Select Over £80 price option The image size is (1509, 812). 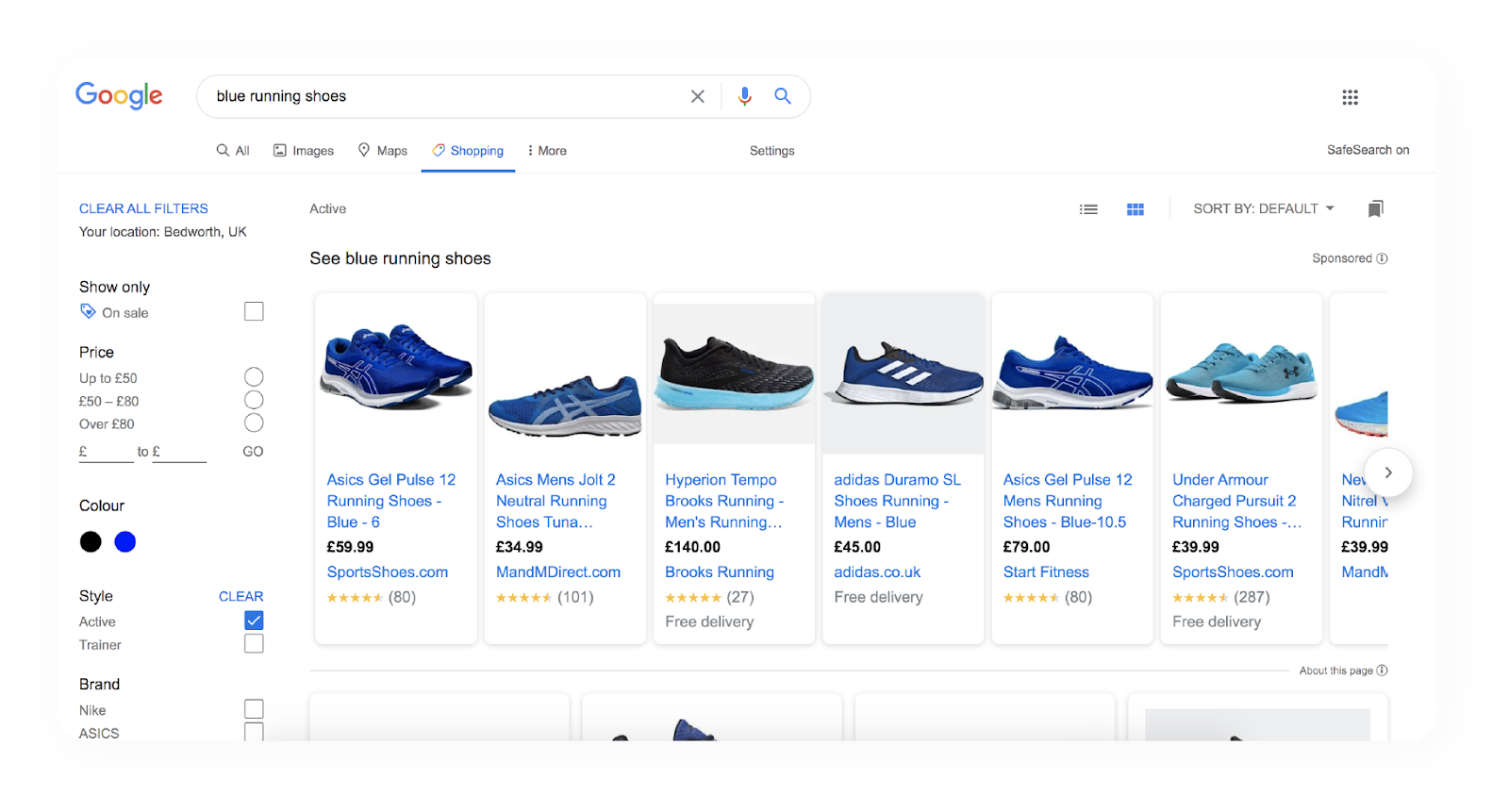click(x=254, y=423)
